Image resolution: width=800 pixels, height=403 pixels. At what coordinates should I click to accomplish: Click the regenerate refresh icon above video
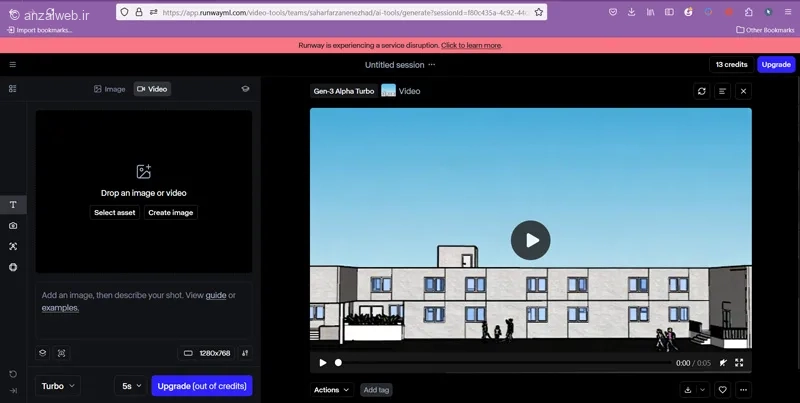pos(702,91)
